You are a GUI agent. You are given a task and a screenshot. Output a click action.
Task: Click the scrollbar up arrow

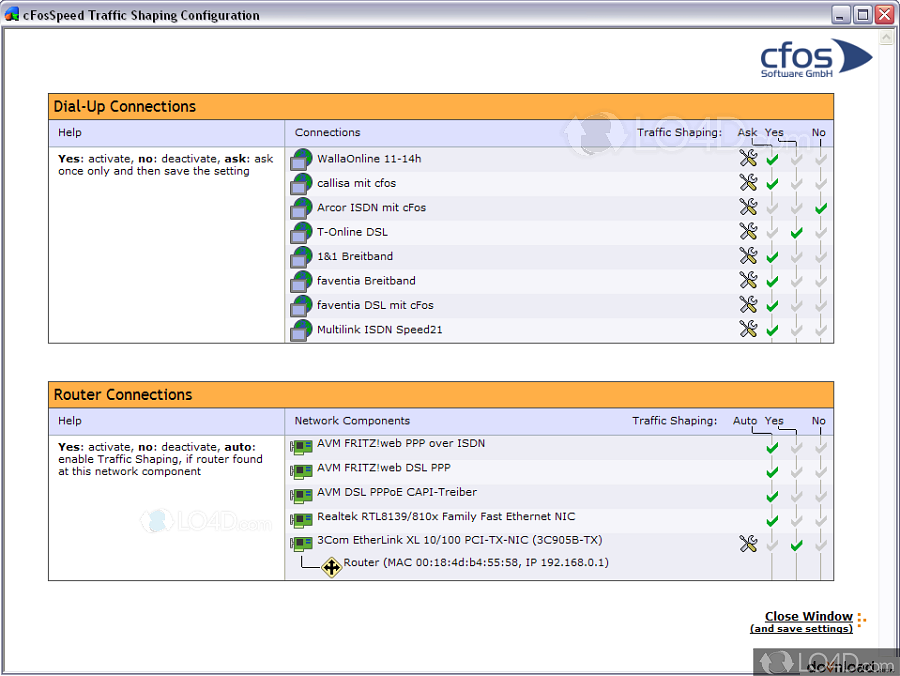[886, 37]
